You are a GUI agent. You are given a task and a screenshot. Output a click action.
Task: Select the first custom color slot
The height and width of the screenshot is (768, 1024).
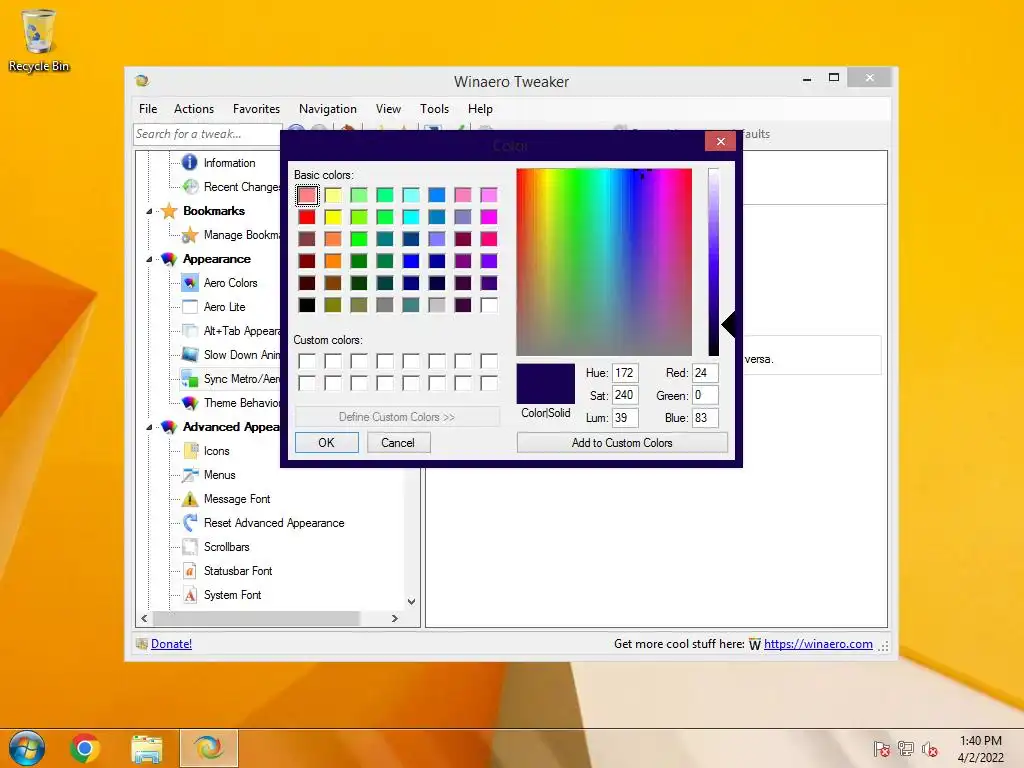pyautogui.click(x=307, y=361)
